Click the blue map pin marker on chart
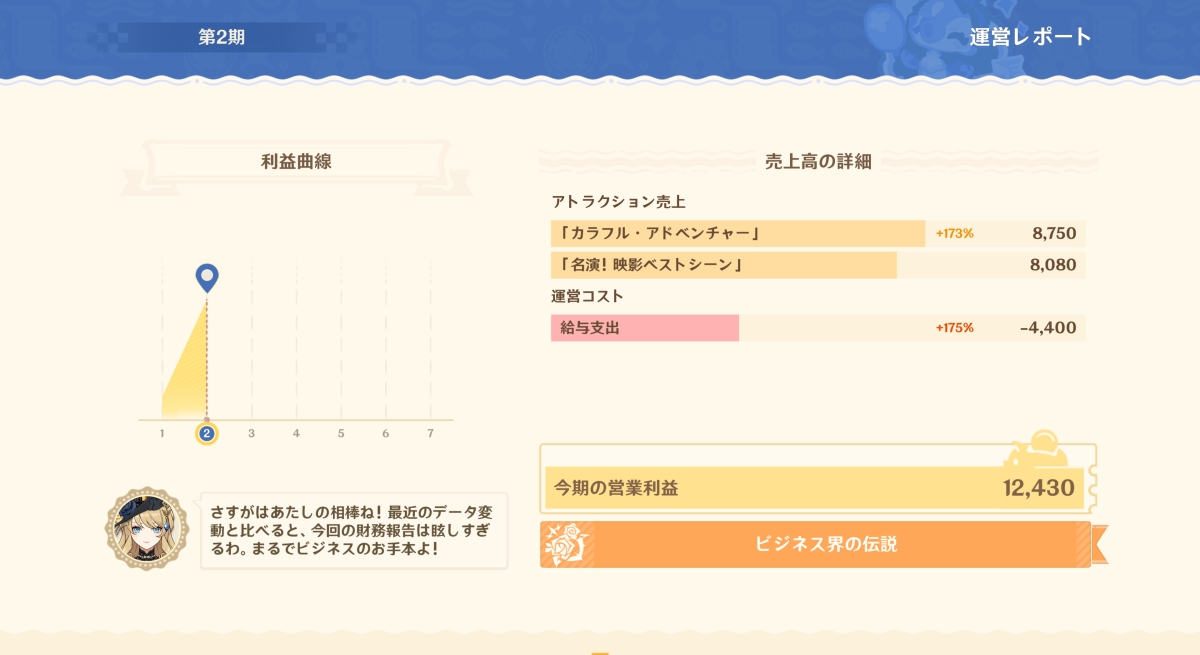 tap(207, 278)
